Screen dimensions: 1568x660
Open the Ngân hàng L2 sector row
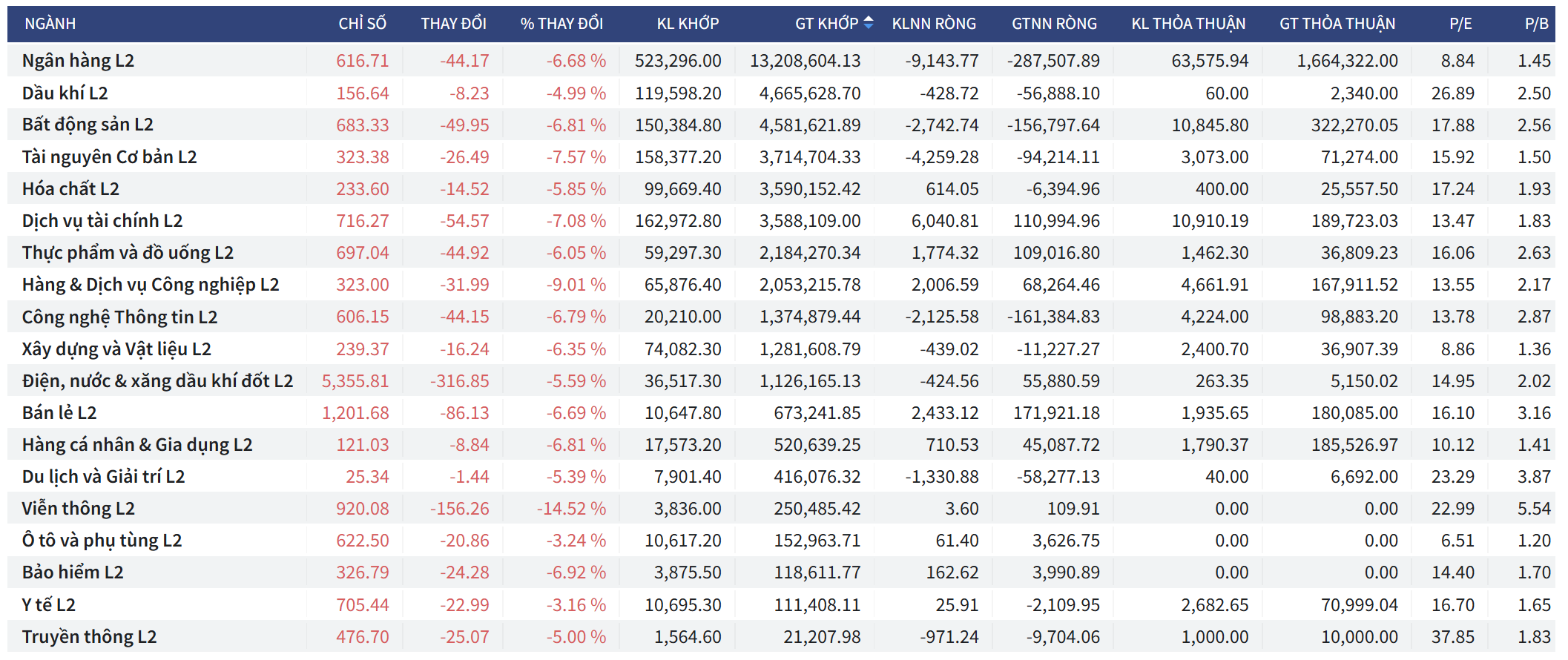coord(78,61)
